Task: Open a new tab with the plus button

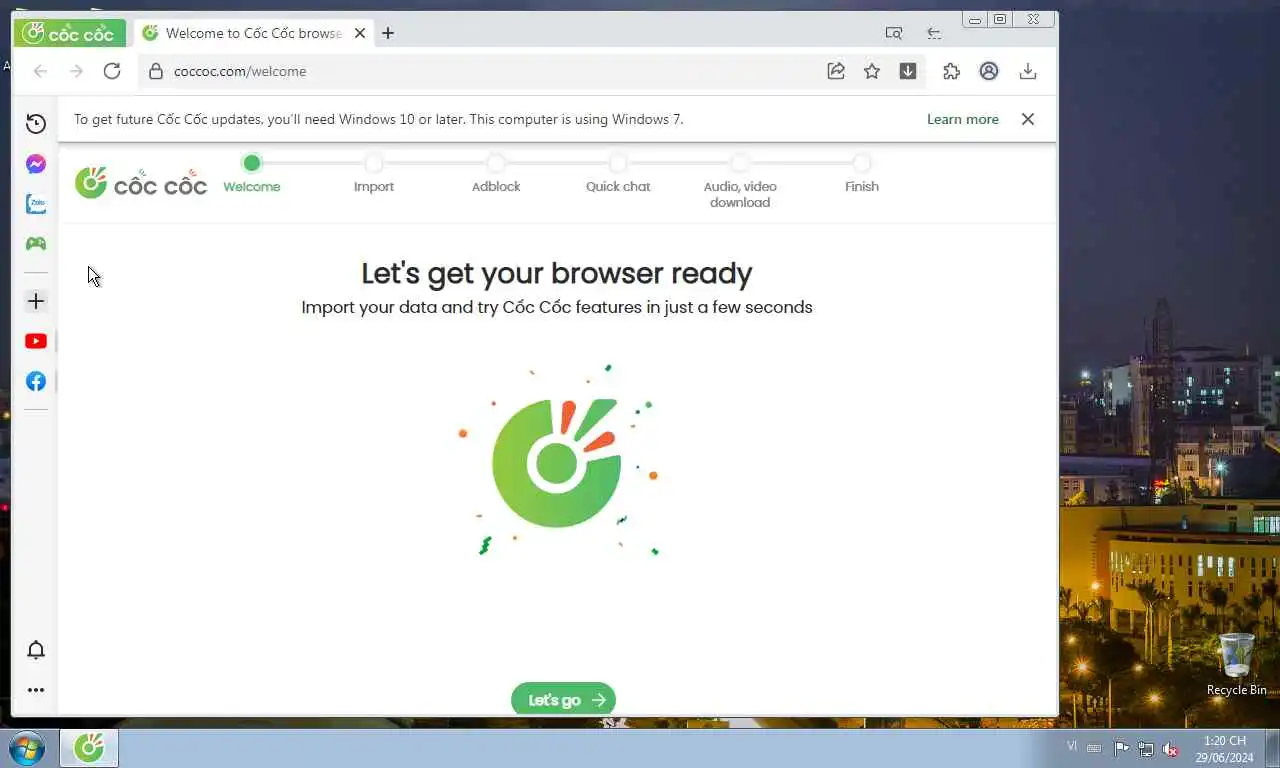Action: coord(388,33)
